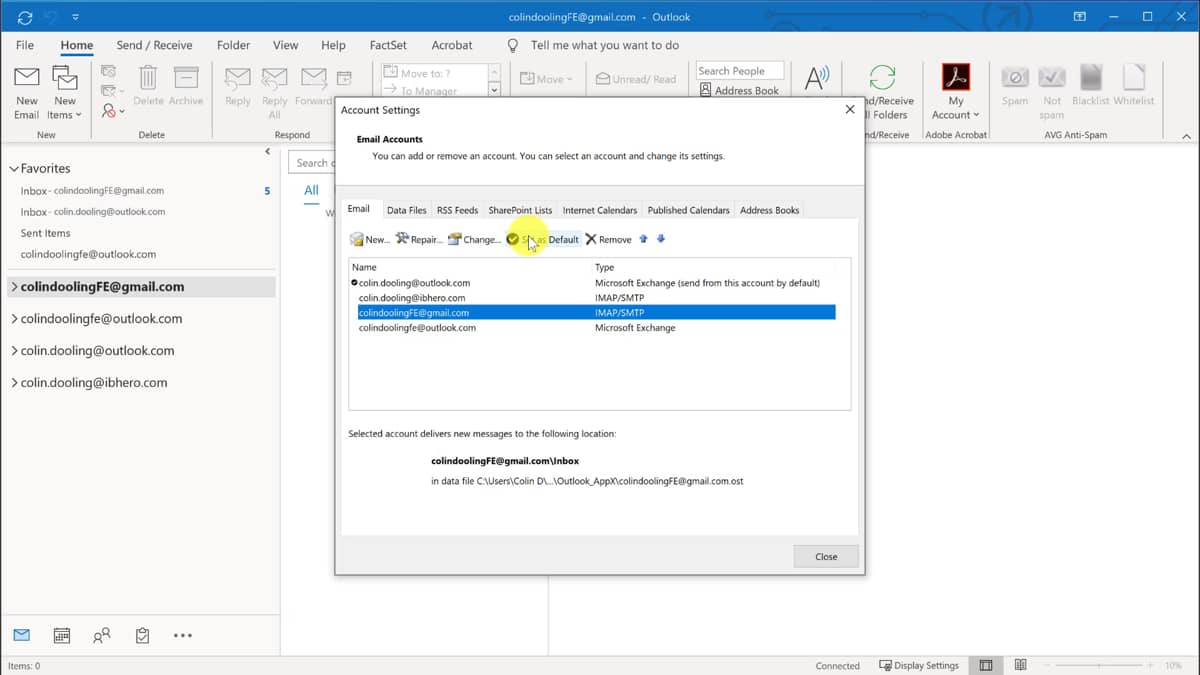Switch to Send / Receive ribbon tab
The image size is (1200, 675).
154,45
